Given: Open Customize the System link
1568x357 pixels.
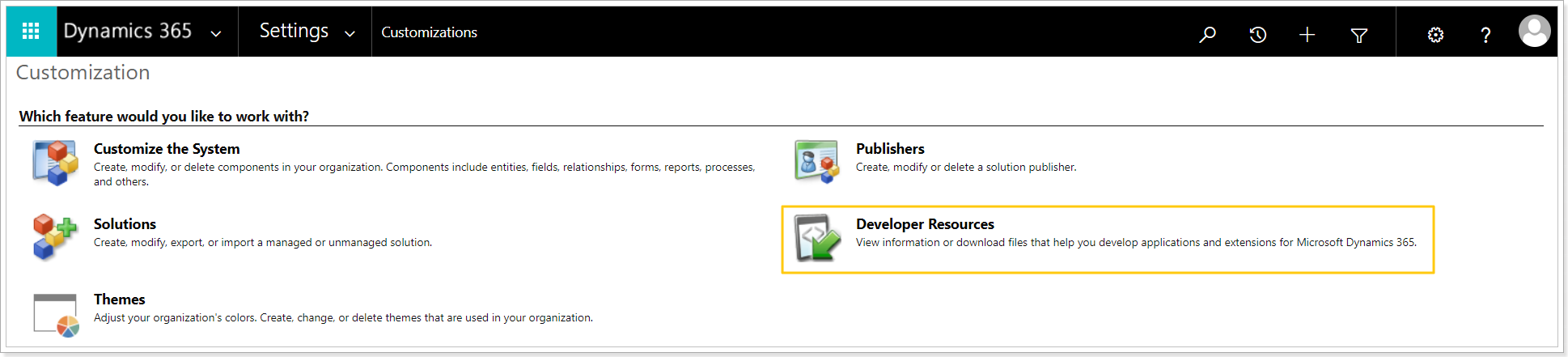Looking at the screenshot, I should tap(167, 149).
